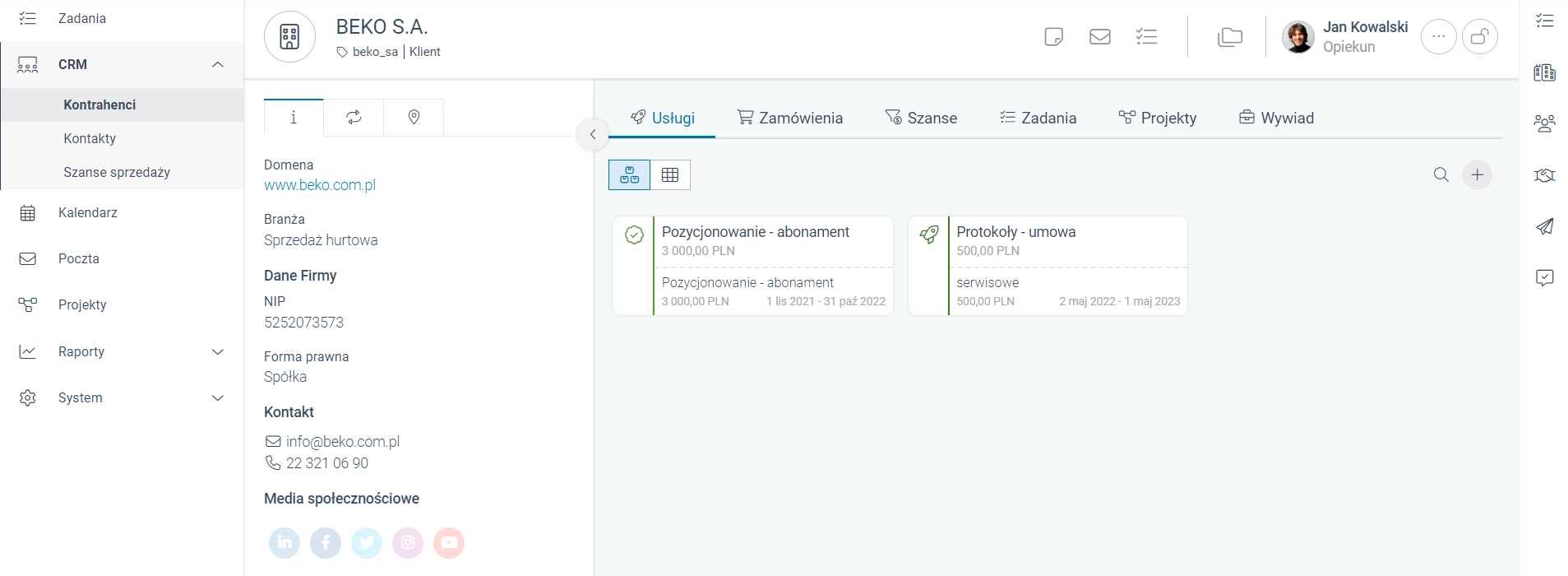Open the Pozycjonowanie - abonament service card

point(753,266)
